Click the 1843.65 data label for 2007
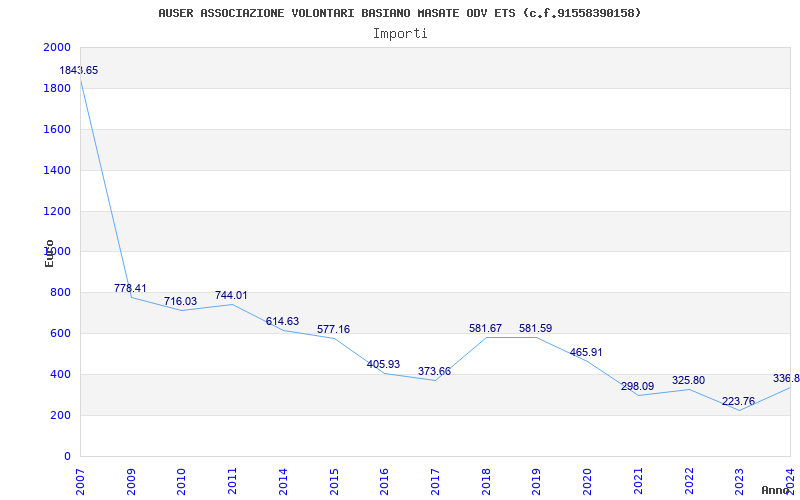Viewport: 800px width, 500px height. pyautogui.click(x=79, y=71)
